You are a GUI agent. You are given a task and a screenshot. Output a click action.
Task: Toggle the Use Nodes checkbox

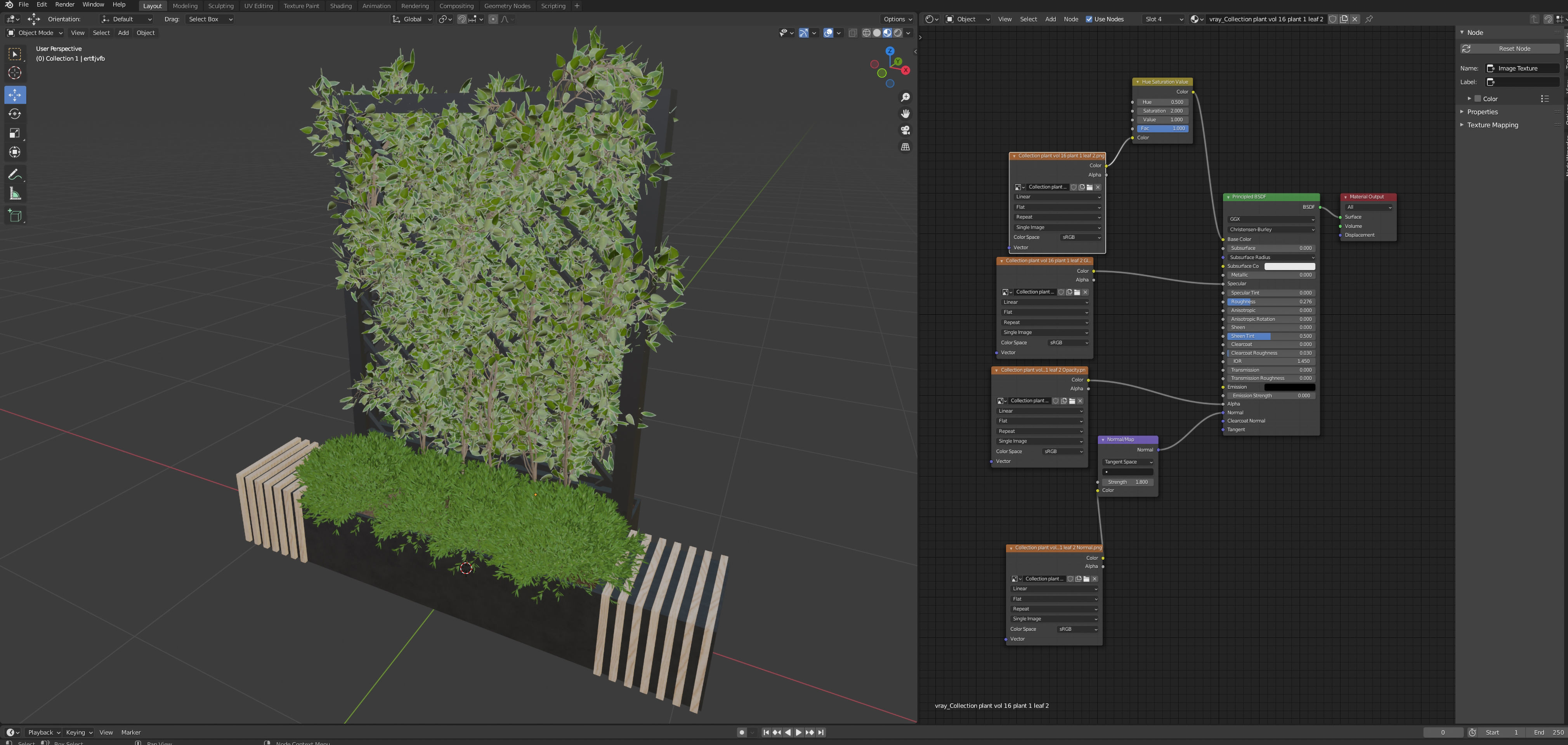coord(1089,19)
